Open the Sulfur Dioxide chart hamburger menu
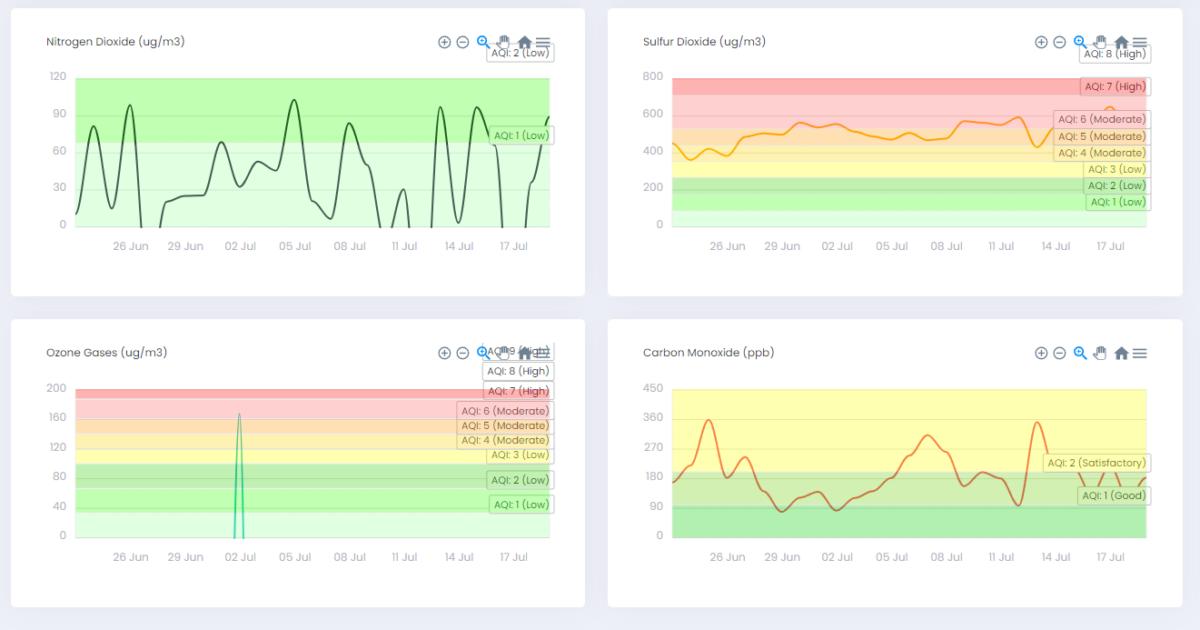 point(1140,42)
